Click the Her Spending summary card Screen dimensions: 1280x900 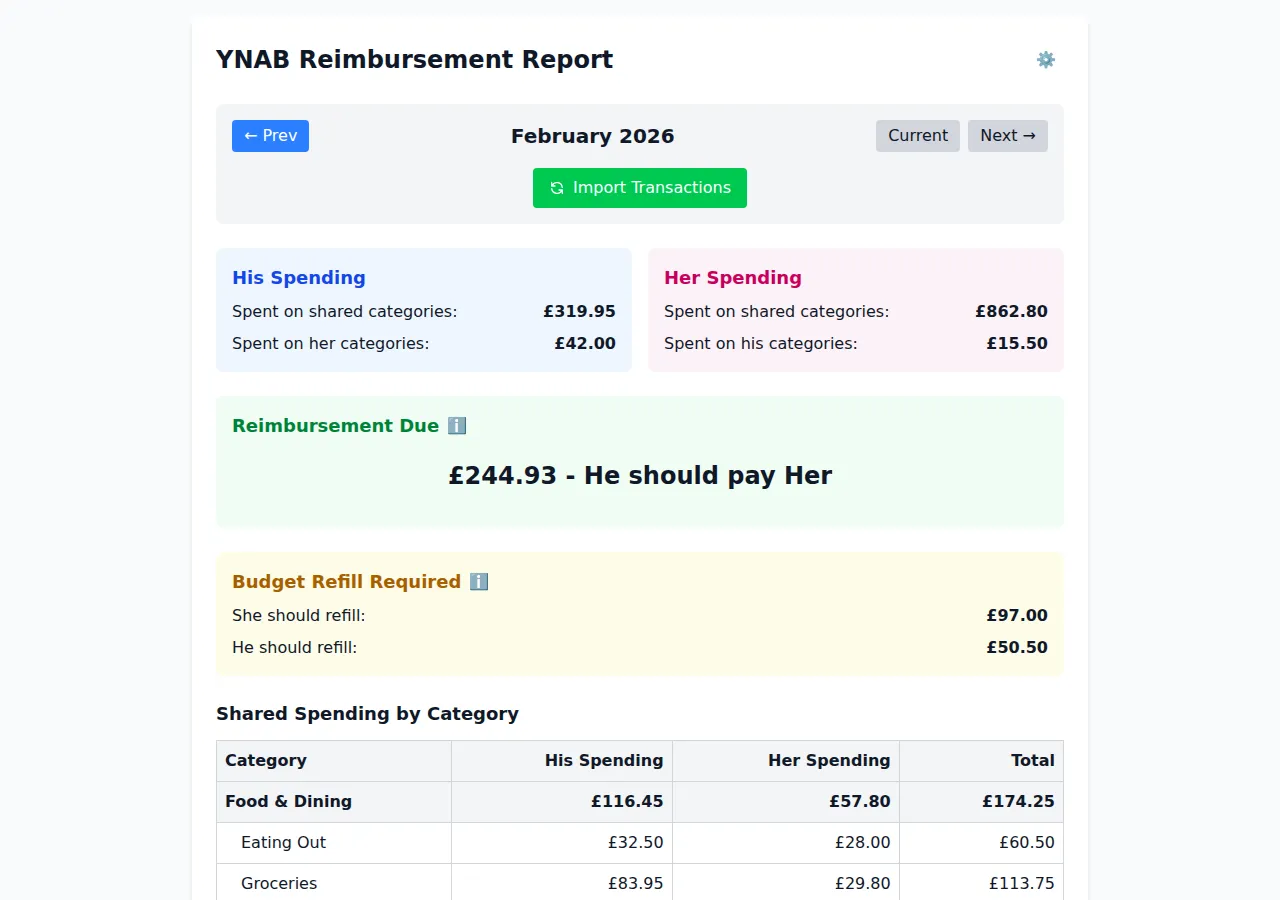coord(855,310)
